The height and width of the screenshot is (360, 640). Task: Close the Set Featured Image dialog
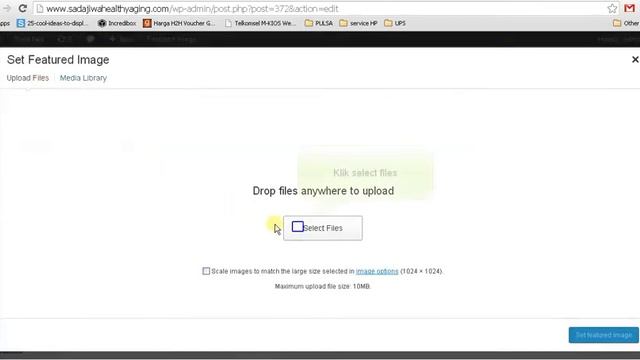click(x=635, y=60)
